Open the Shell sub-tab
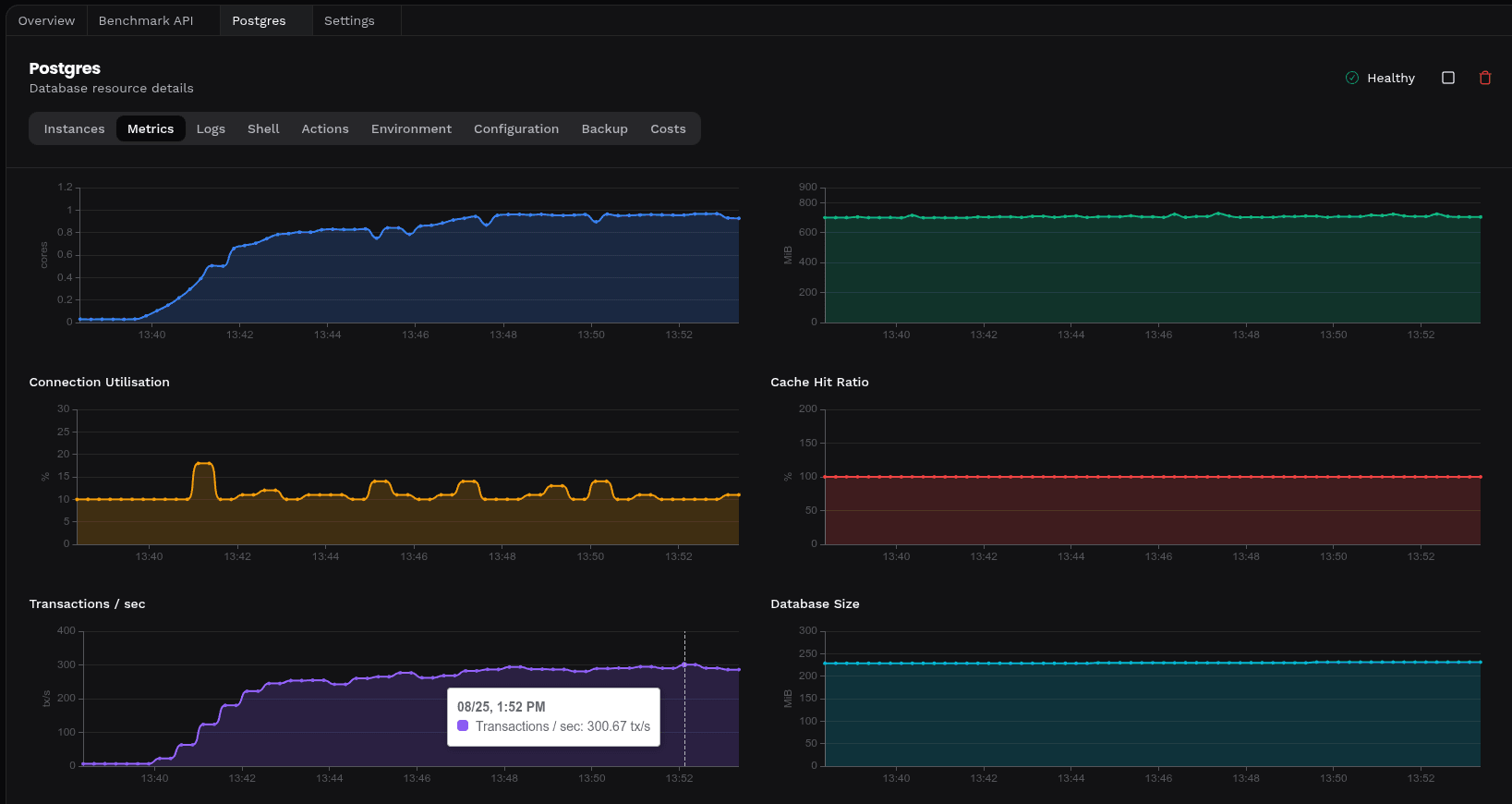The width and height of the screenshot is (1512, 804). coord(263,128)
